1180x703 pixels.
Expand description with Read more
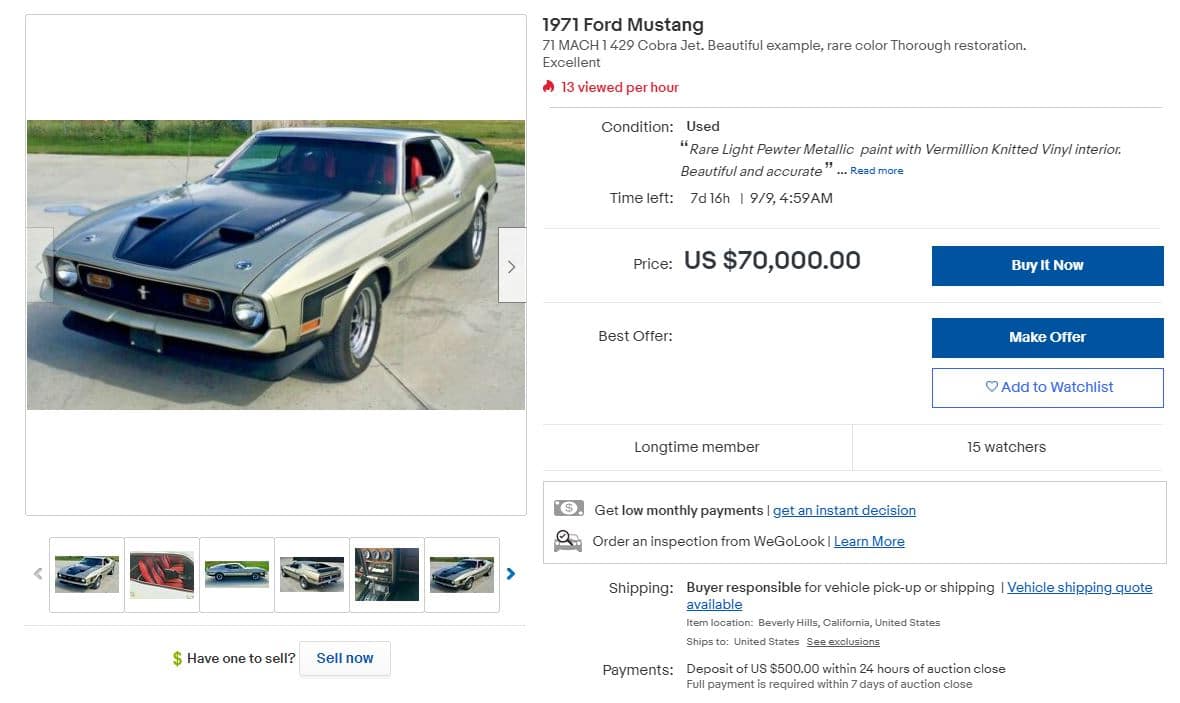(x=876, y=171)
